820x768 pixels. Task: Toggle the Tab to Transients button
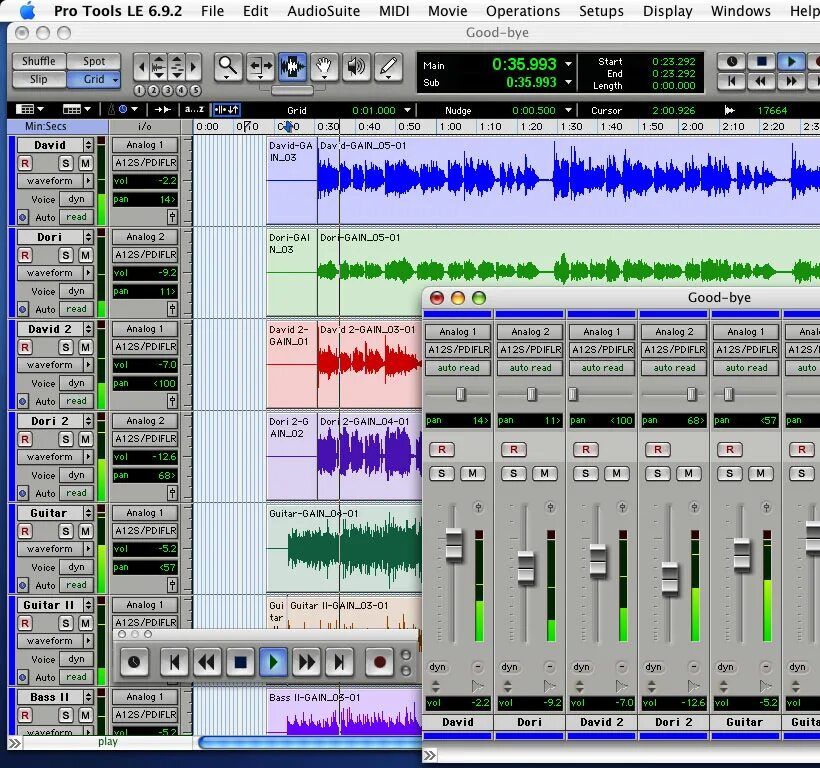click(x=163, y=110)
